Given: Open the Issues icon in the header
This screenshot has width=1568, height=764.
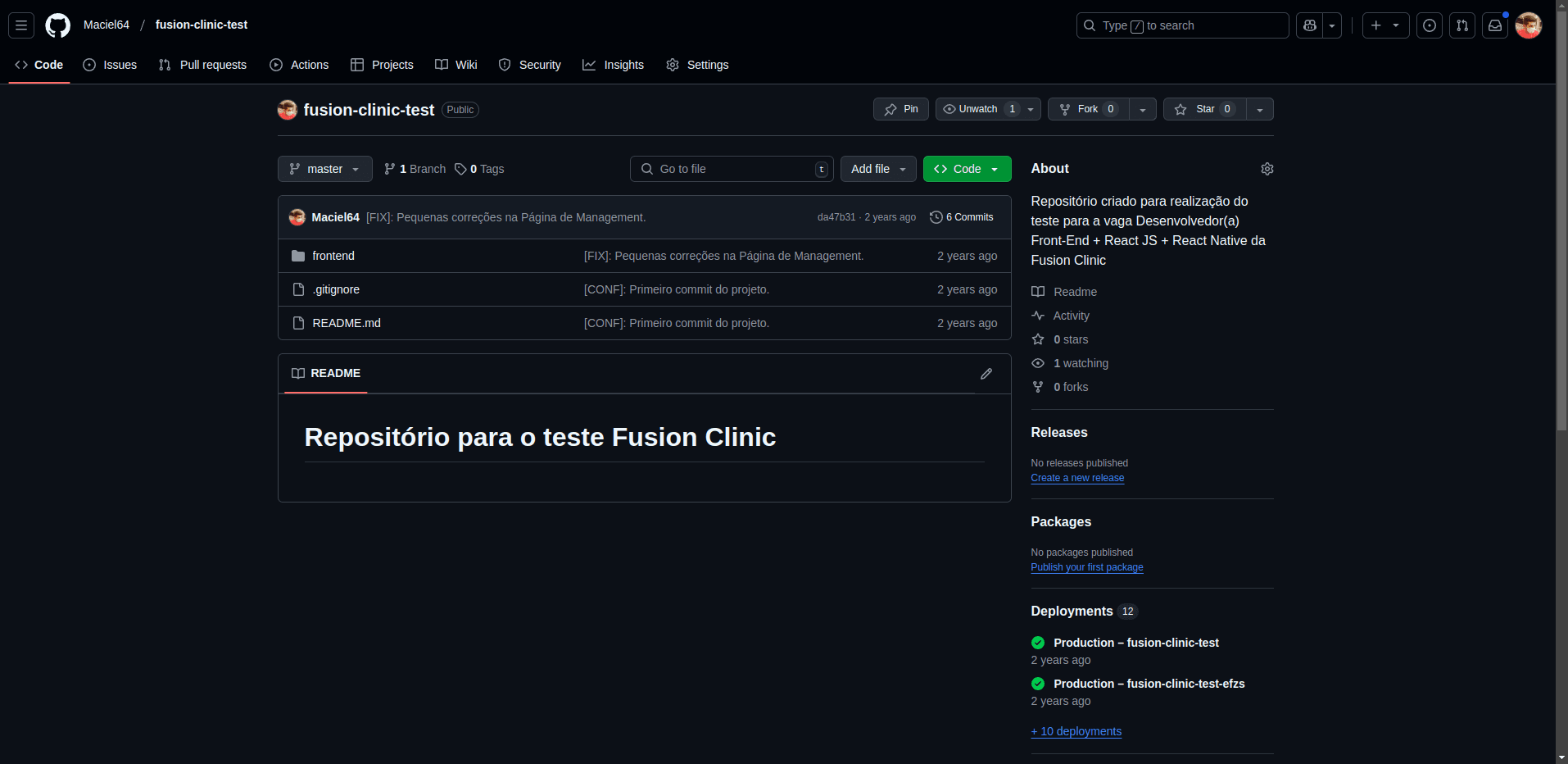Looking at the screenshot, I should coord(1430,25).
